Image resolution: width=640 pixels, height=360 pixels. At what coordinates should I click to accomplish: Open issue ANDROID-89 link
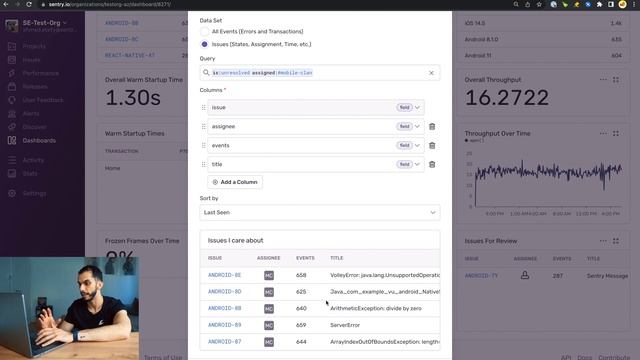pos(224,325)
